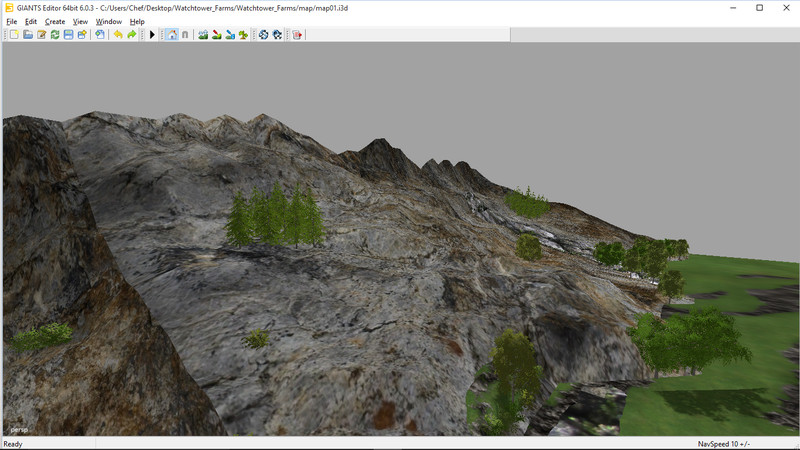Expand the View menu

(x=80, y=21)
